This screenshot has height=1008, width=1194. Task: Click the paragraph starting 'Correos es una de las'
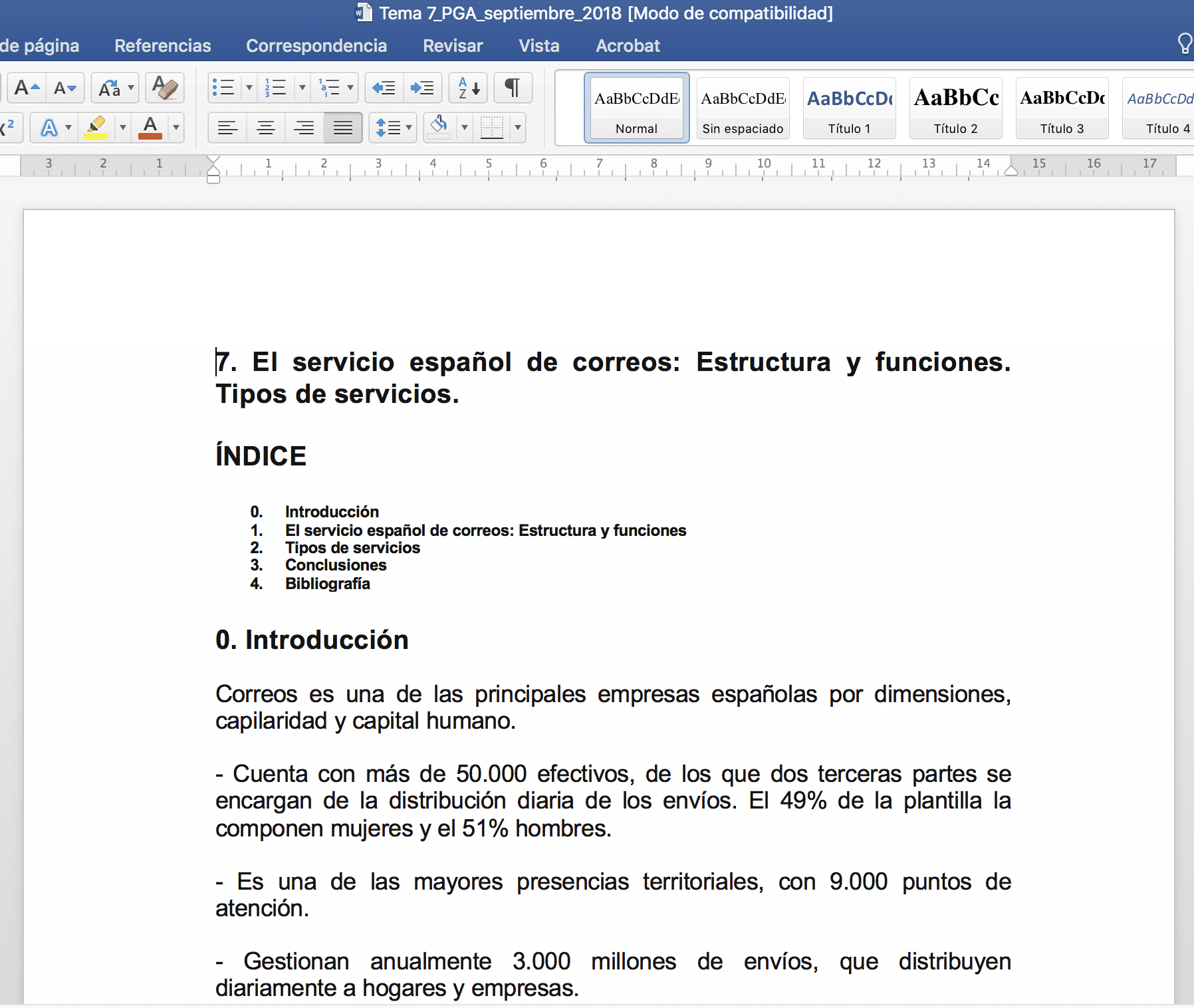tap(613, 707)
